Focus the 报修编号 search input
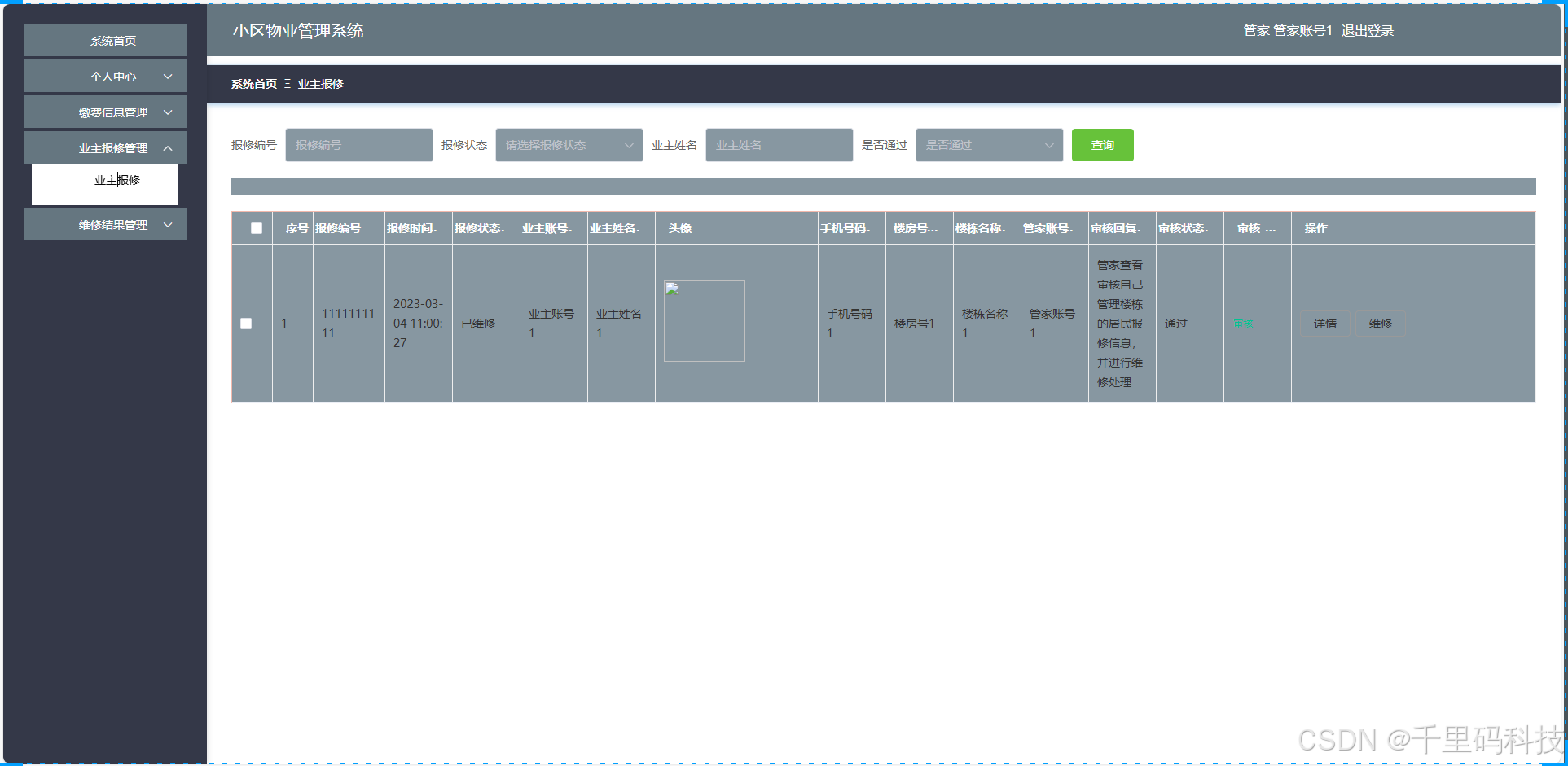This screenshot has width=1568, height=766. (359, 145)
